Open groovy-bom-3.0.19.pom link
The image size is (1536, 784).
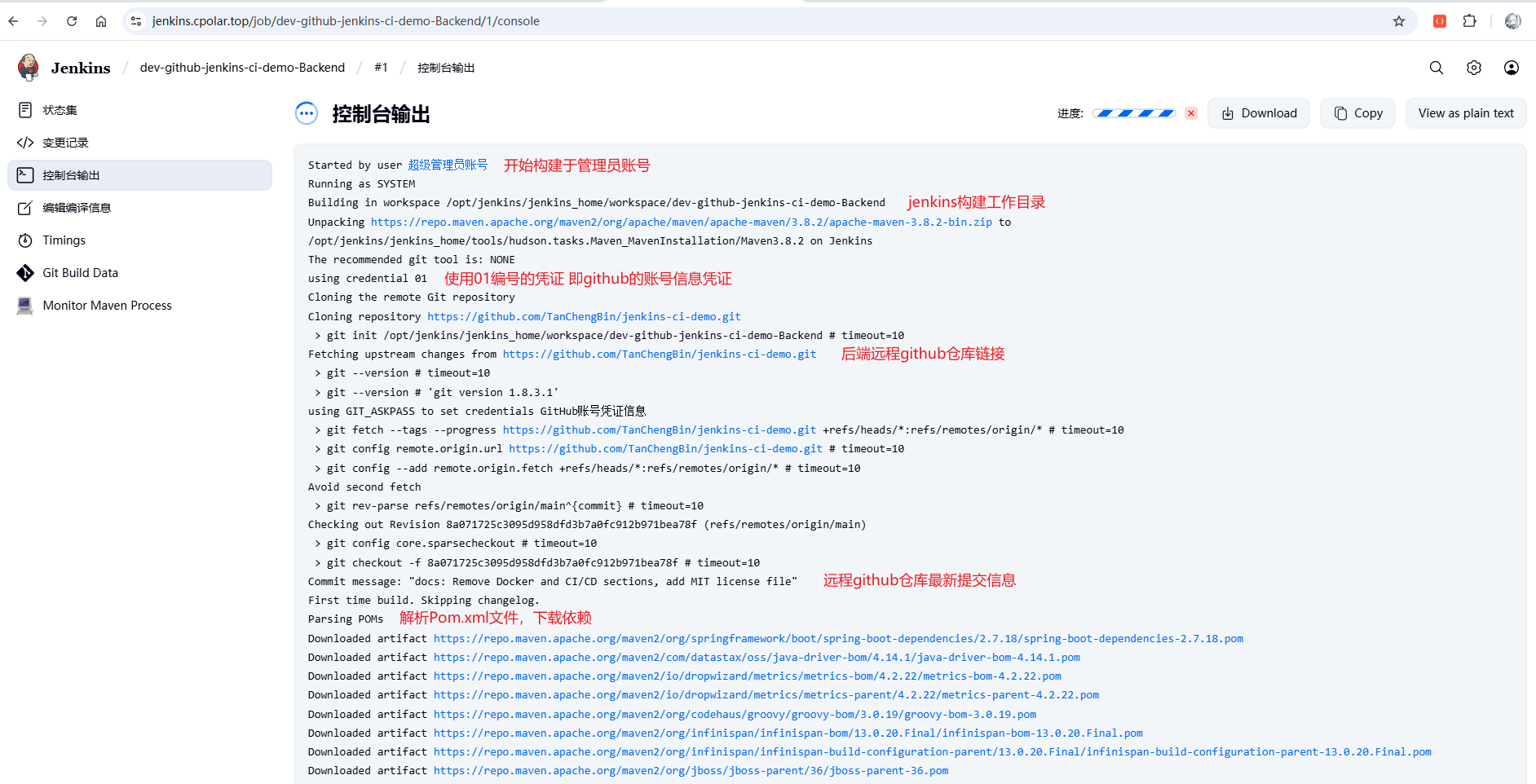[735, 714]
